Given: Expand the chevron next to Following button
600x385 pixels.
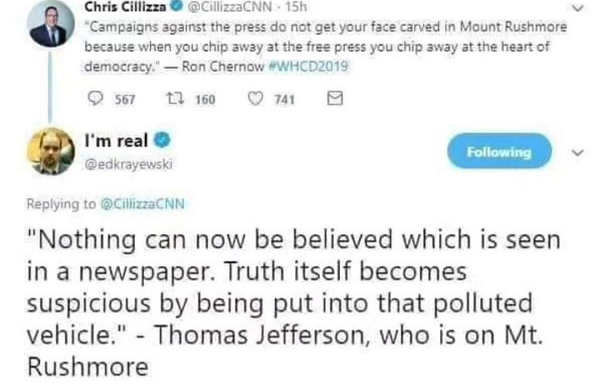Looking at the screenshot, I should 577,153.
